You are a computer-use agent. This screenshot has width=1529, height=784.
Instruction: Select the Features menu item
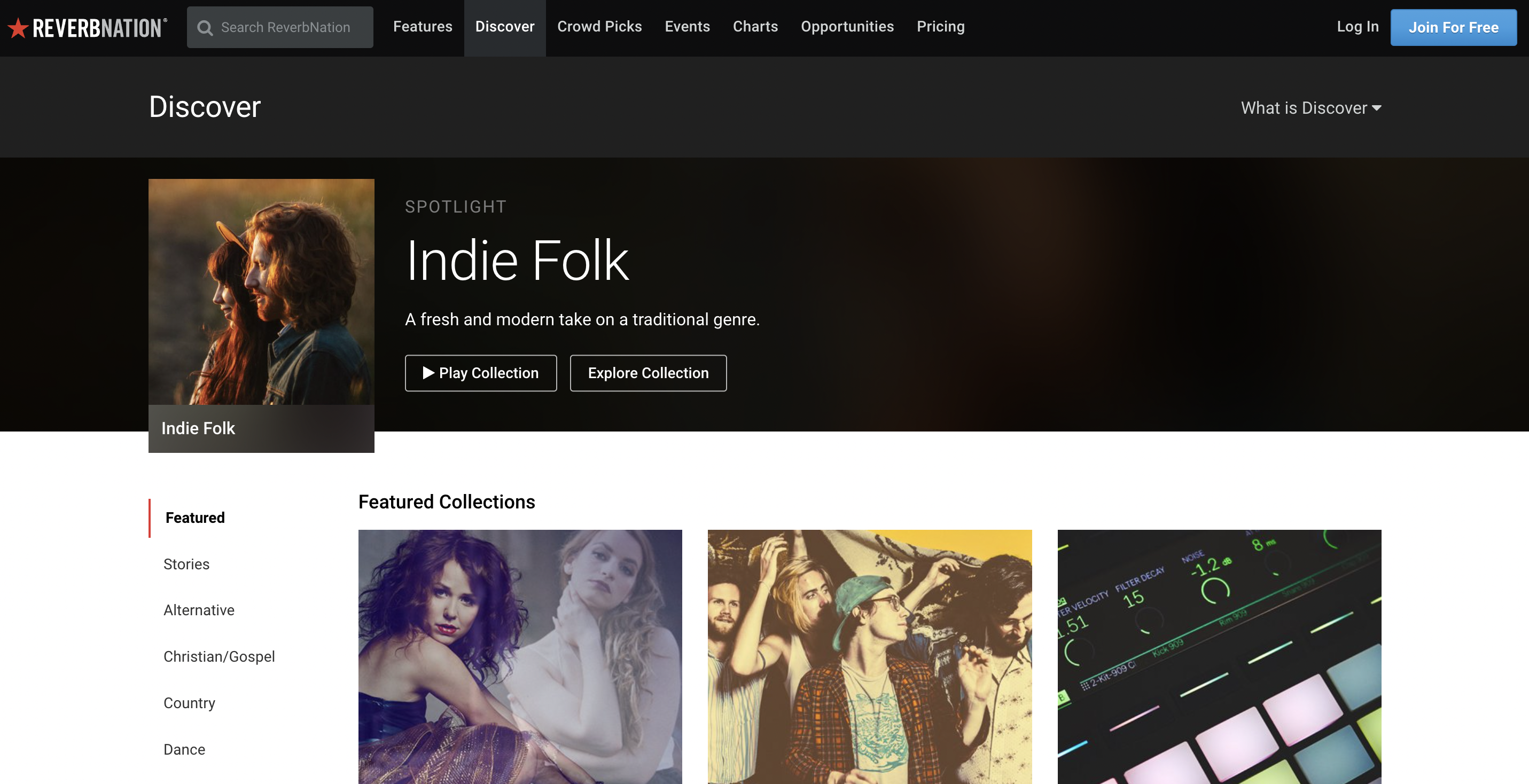[422, 27]
